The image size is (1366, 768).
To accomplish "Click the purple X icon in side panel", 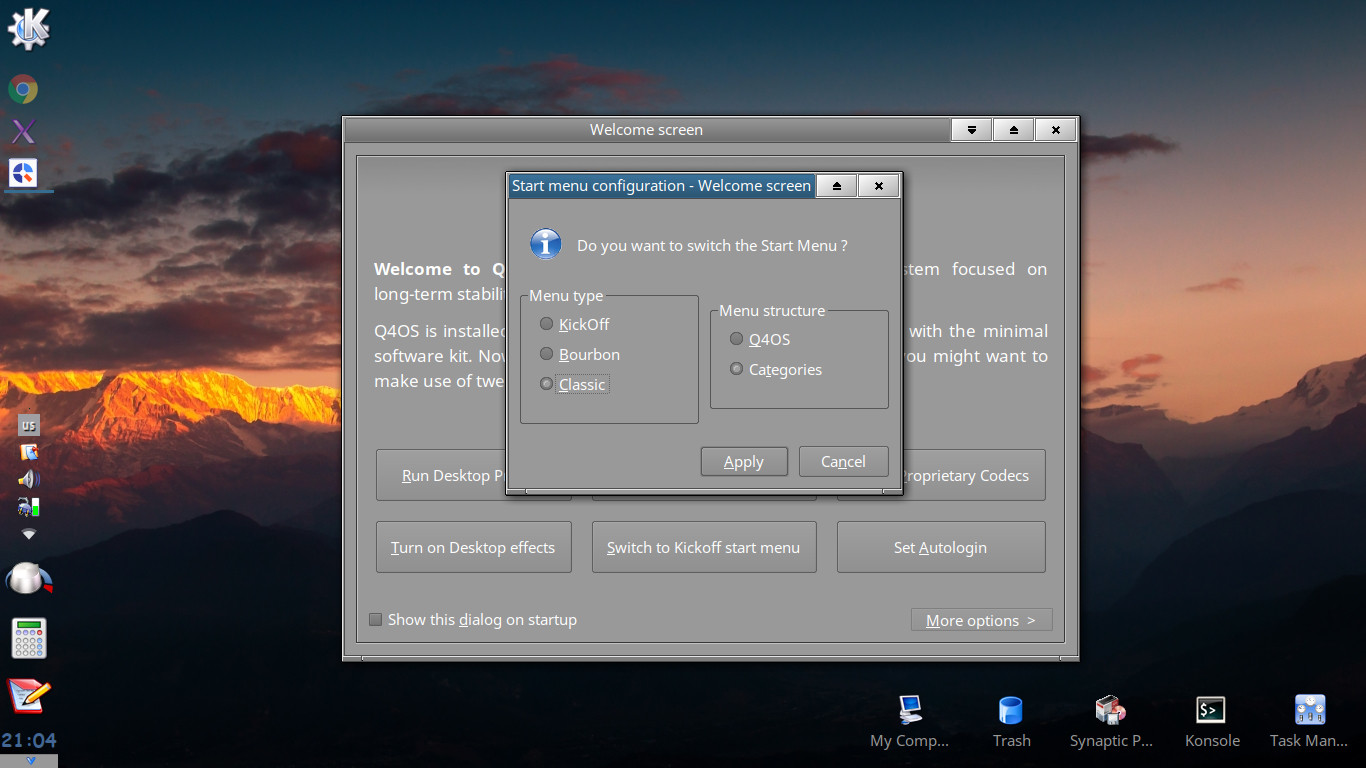I will click(x=23, y=131).
